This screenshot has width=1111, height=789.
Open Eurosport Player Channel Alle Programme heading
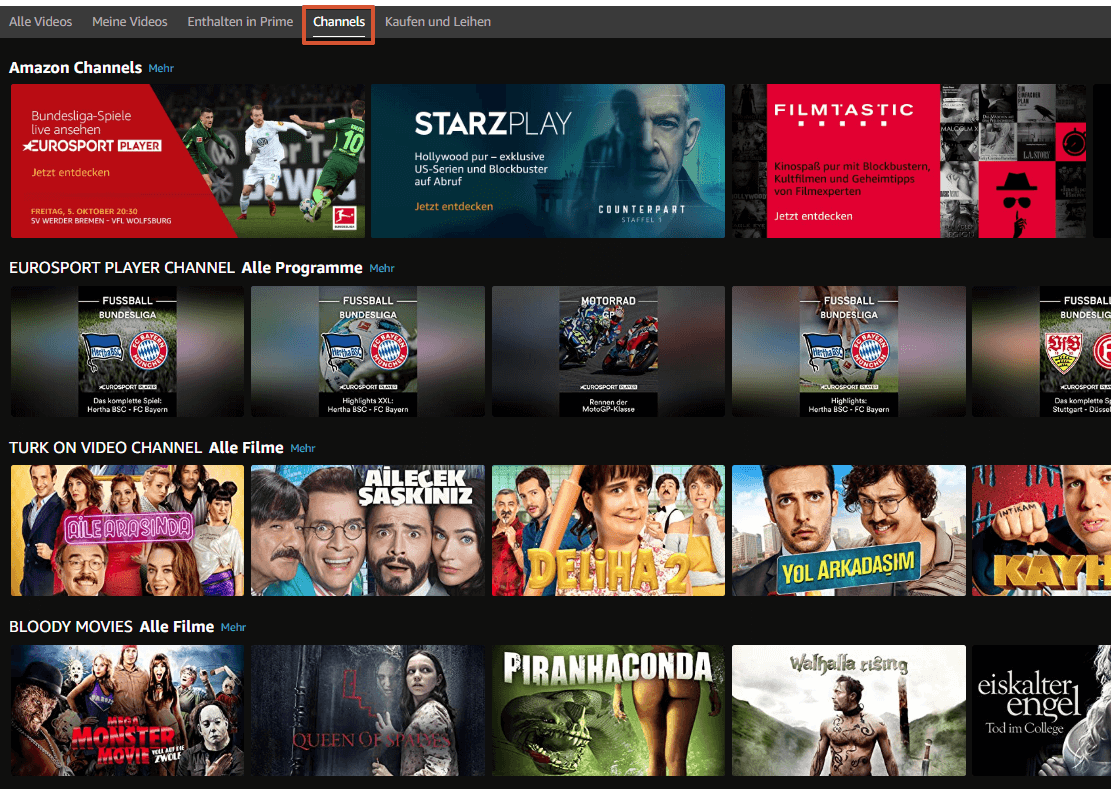click(186, 268)
